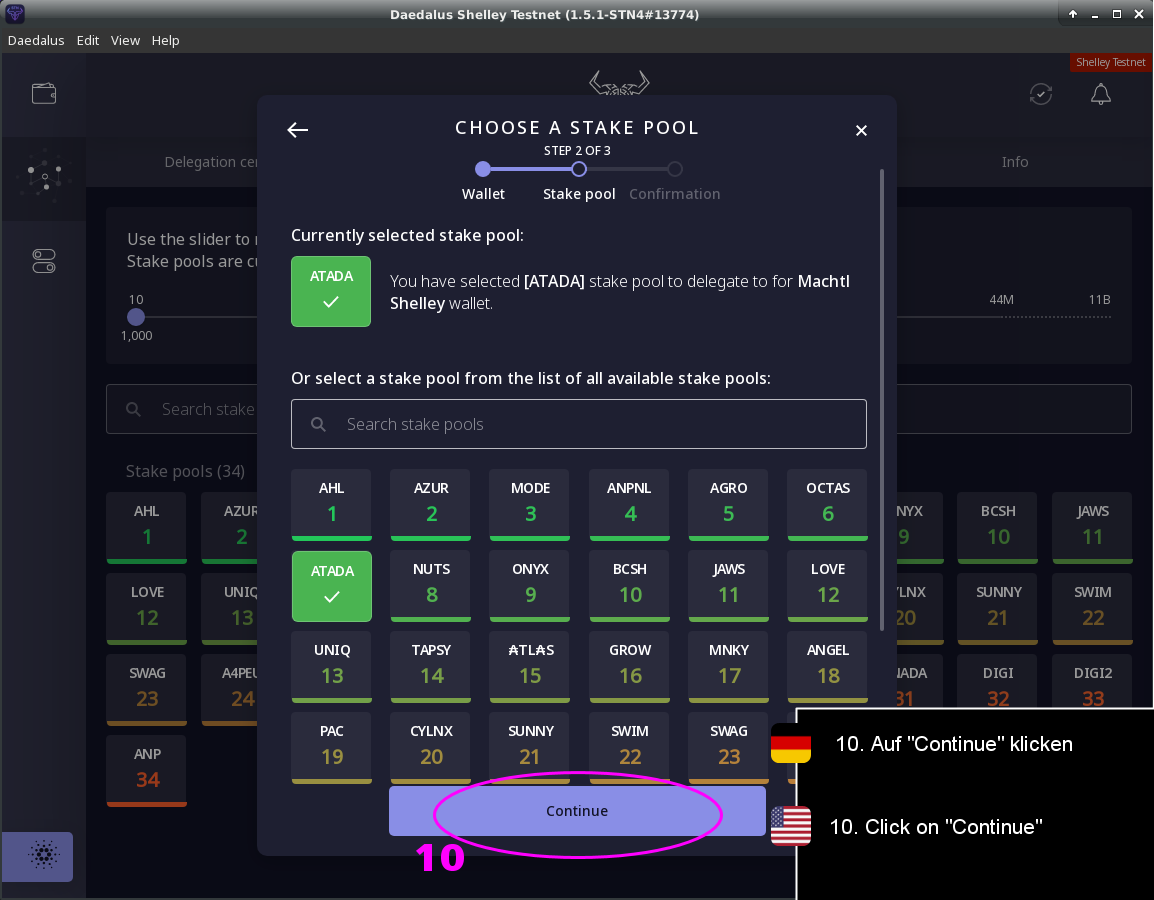Focus the dialog's Search stake pools field
Image resolution: width=1154 pixels, height=900 pixels.
578,424
